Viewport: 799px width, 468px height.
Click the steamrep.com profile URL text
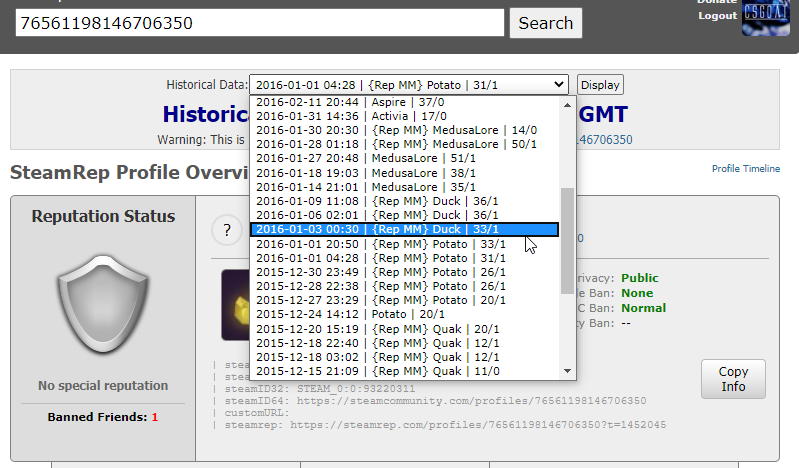click(478, 425)
